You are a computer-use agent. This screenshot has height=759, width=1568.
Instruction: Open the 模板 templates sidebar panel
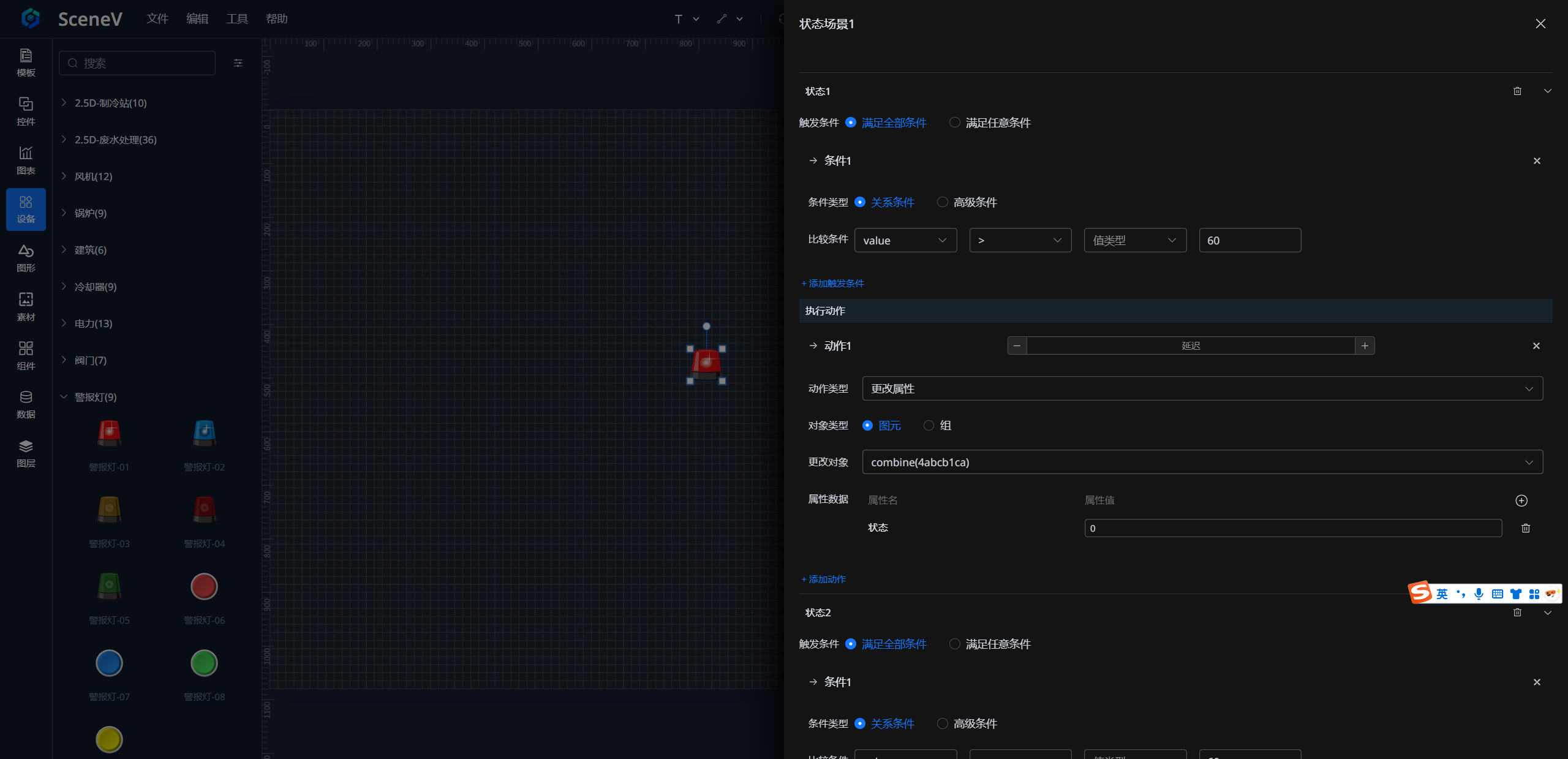pyautogui.click(x=26, y=62)
